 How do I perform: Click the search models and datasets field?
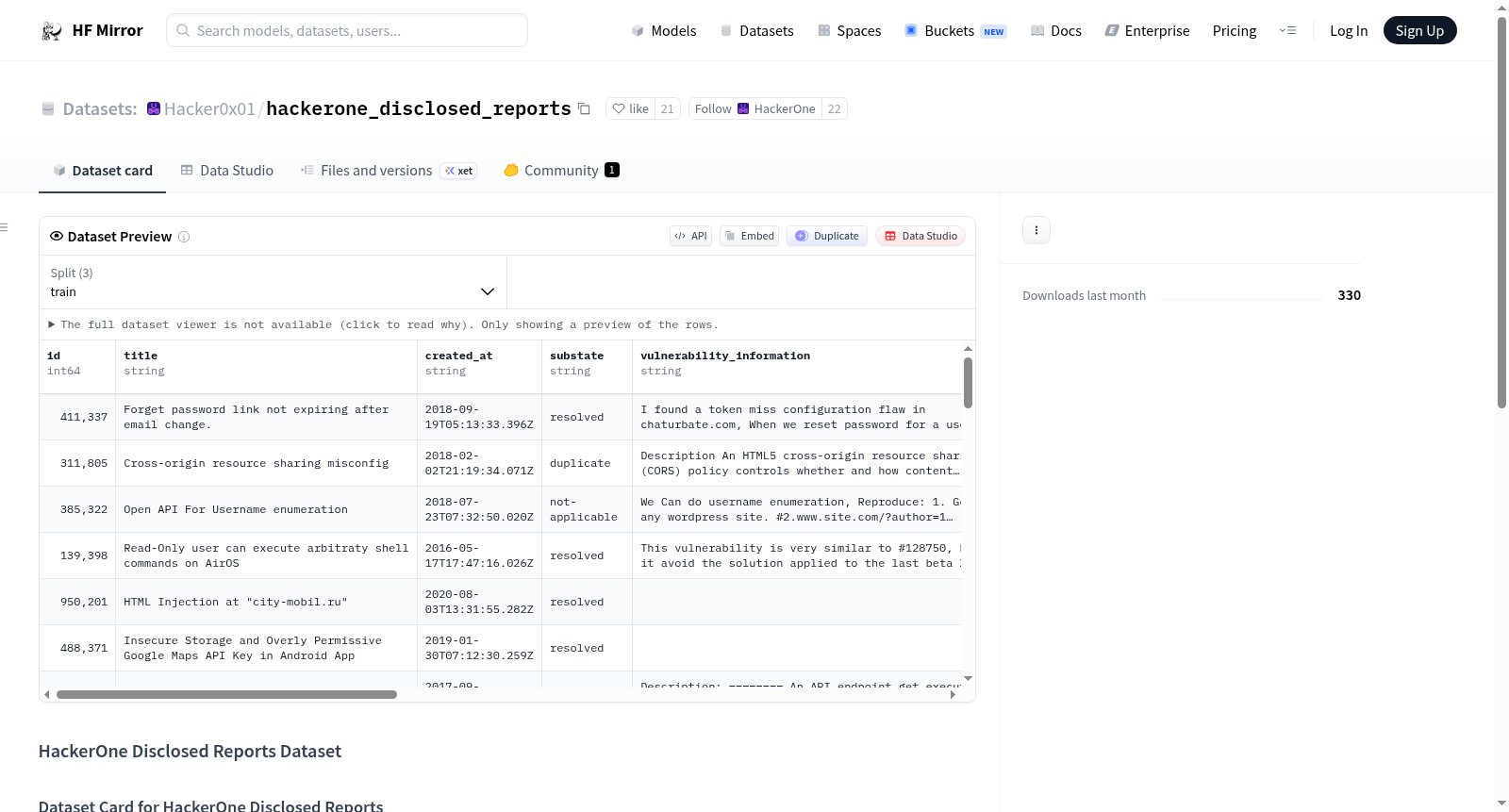(x=347, y=31)
